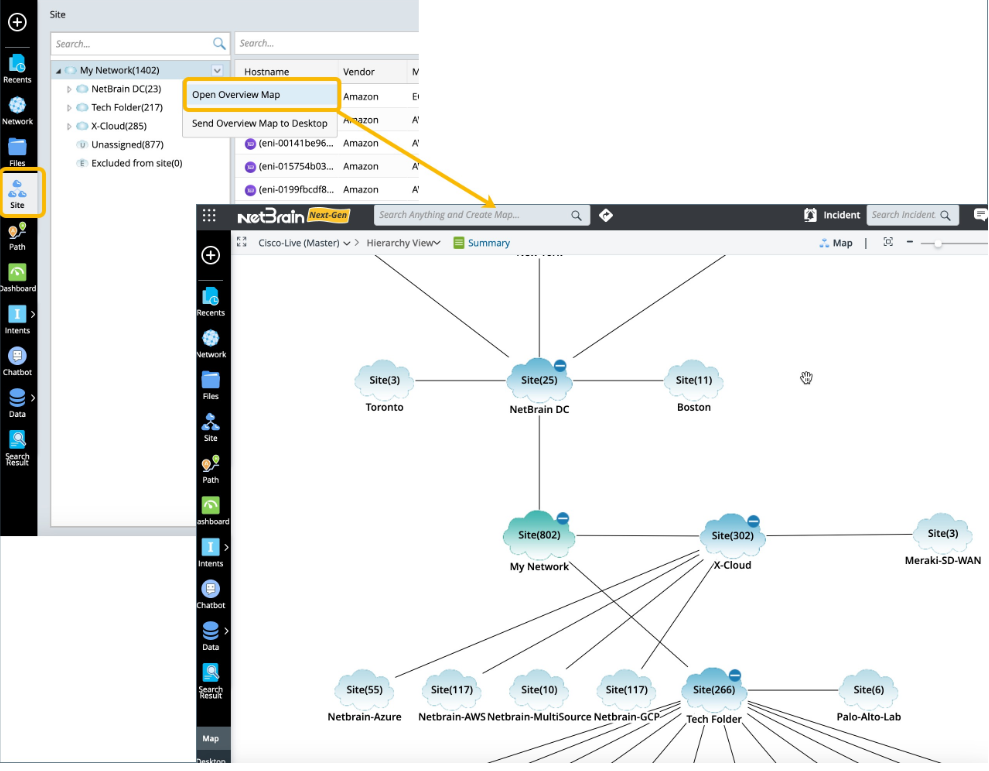Collapse the NetBrain DC site cloud
The height and width of the screenshot is (771, 989).
coord(560,365)
